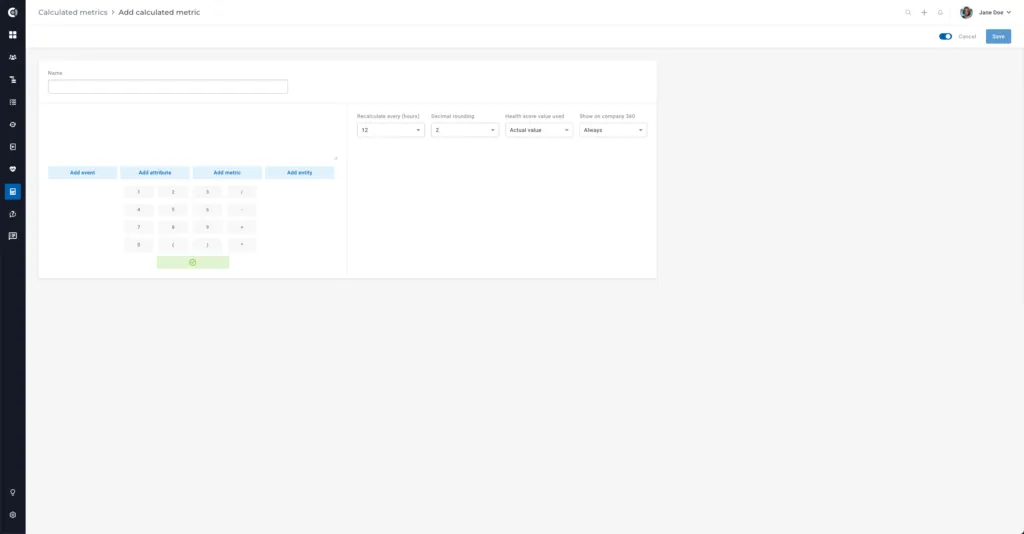Image resolution: width=1024 pixels, height=534 pixels.
Task: Click keypad multiply asterisk key
Action: (x=242, y=245)
